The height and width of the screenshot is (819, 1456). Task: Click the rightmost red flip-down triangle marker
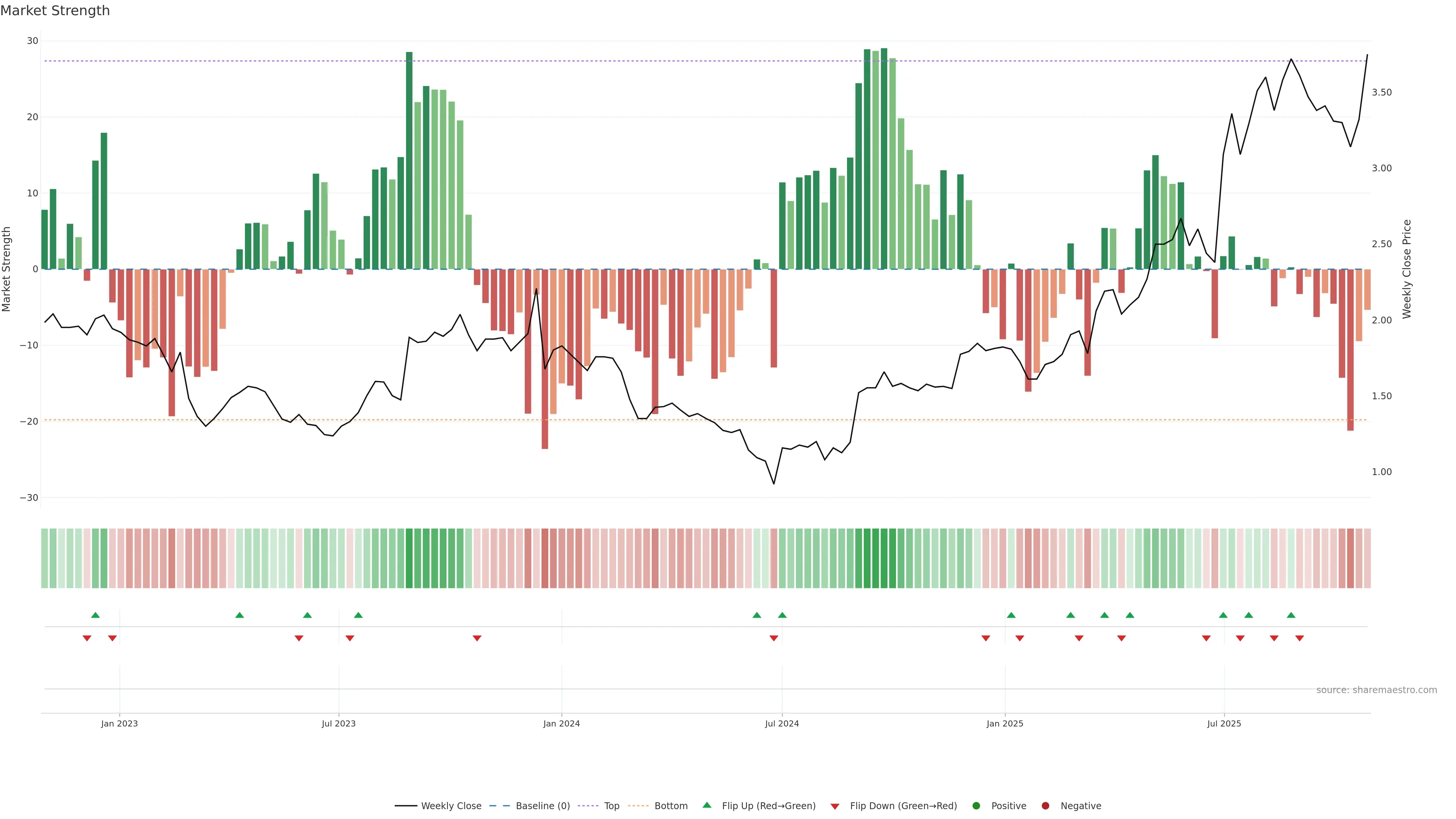tap(1299, 638)
